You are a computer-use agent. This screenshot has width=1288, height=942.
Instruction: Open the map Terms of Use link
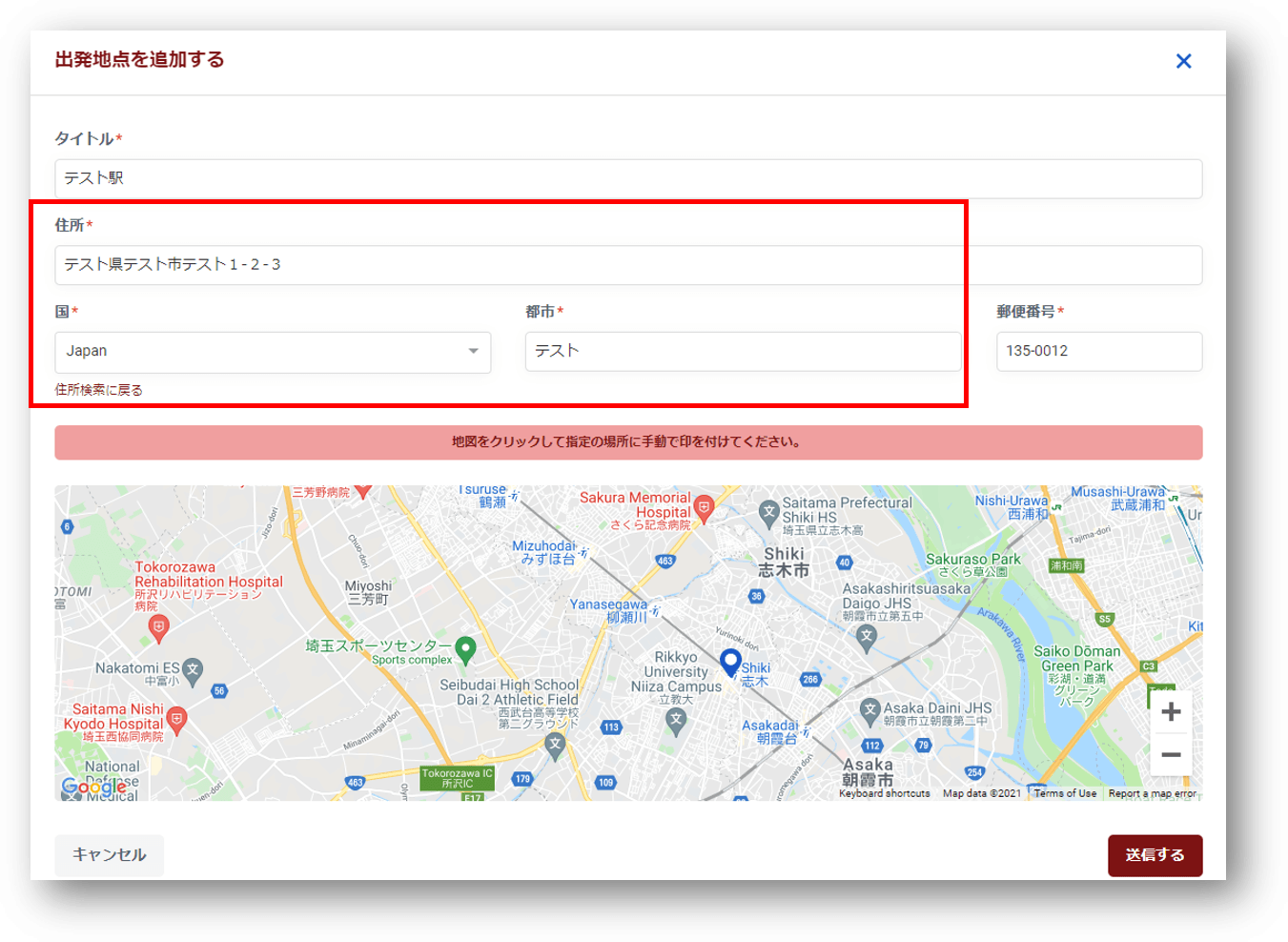click(1065, 793)
